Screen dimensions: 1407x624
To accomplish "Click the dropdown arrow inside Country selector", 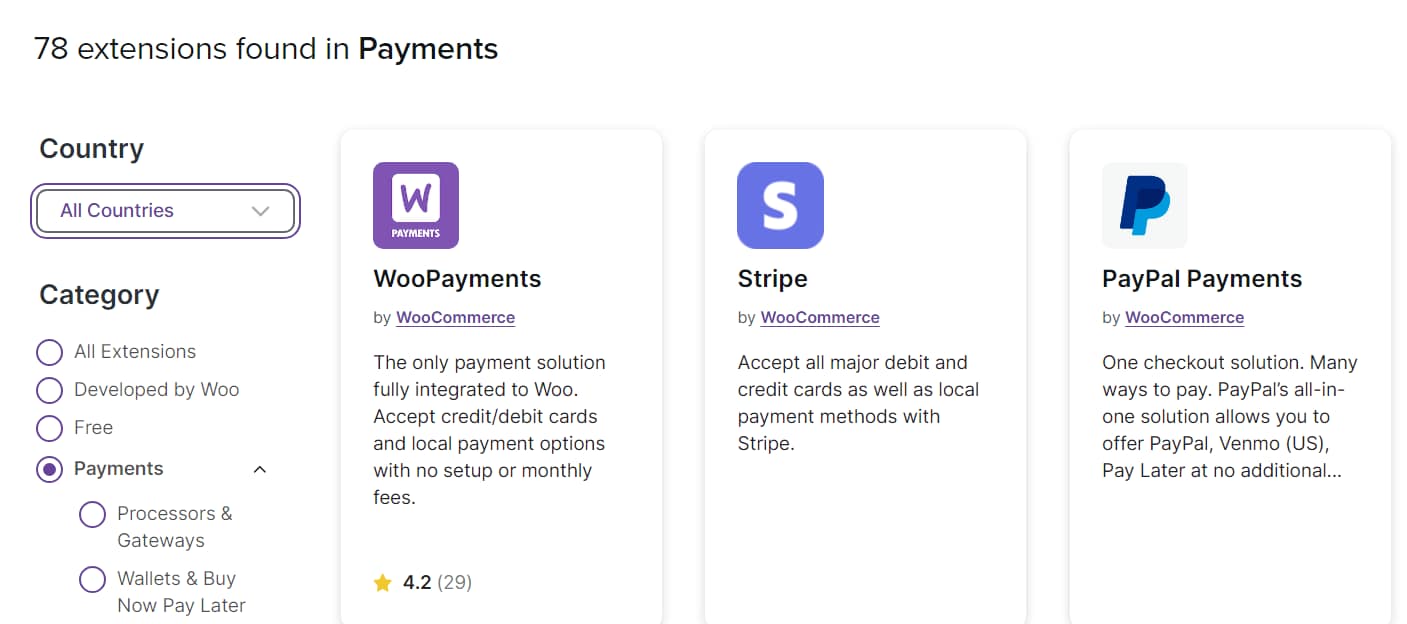I will (260, 211).
